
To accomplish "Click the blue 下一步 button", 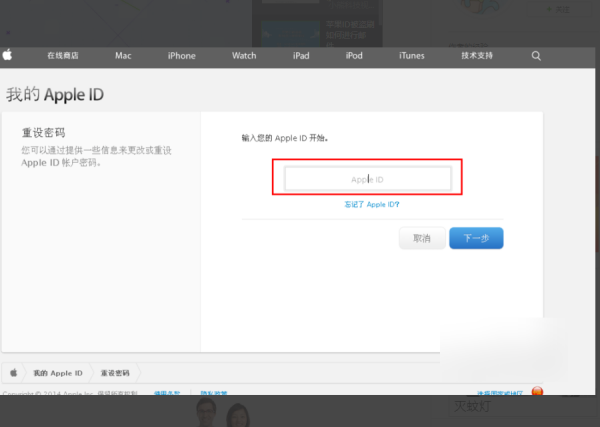I will point(476,238).
